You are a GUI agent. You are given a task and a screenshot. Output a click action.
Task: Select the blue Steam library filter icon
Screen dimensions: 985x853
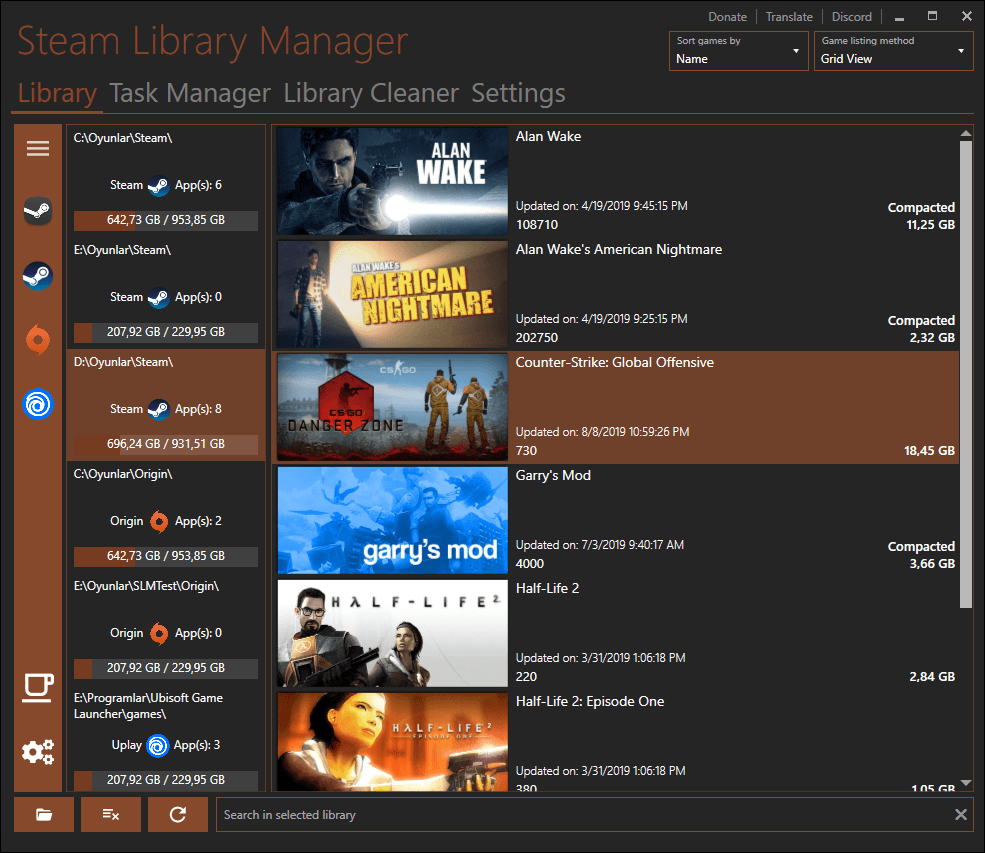click(x=37, y=275)
